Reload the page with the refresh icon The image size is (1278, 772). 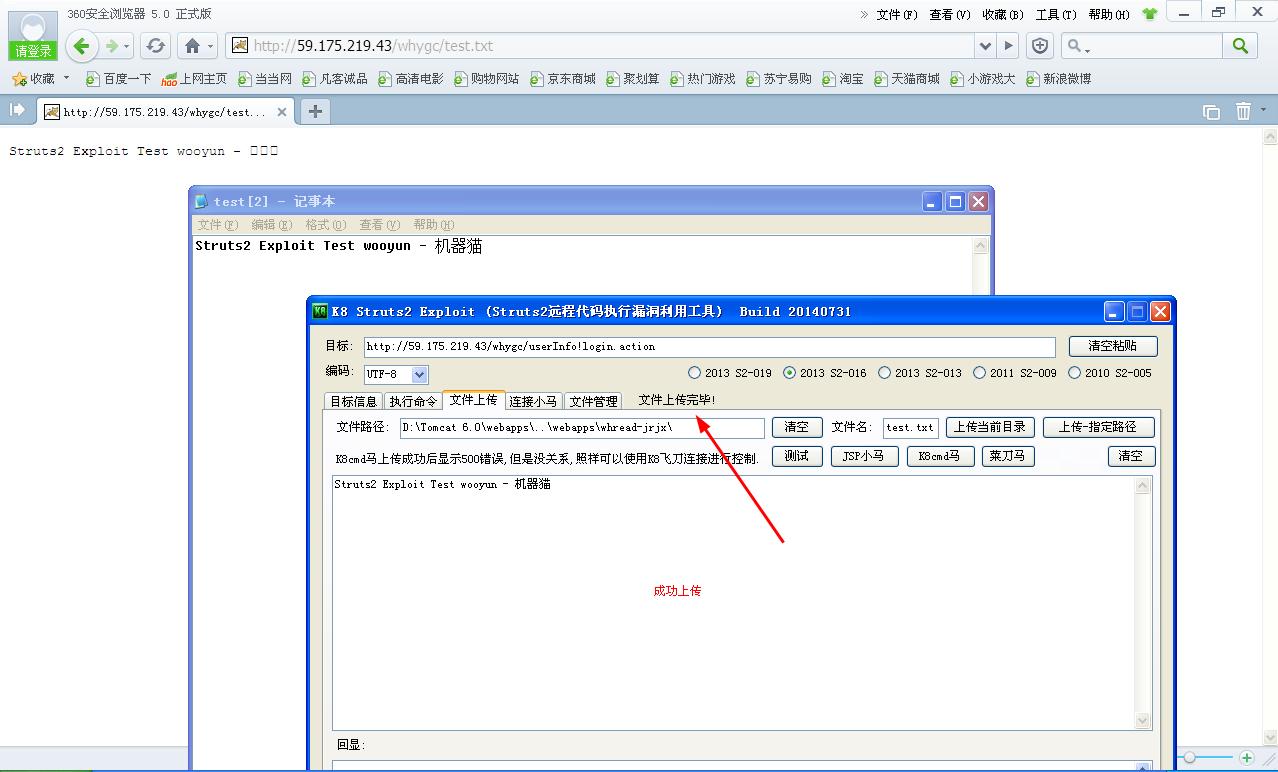[x=155, y=46]
